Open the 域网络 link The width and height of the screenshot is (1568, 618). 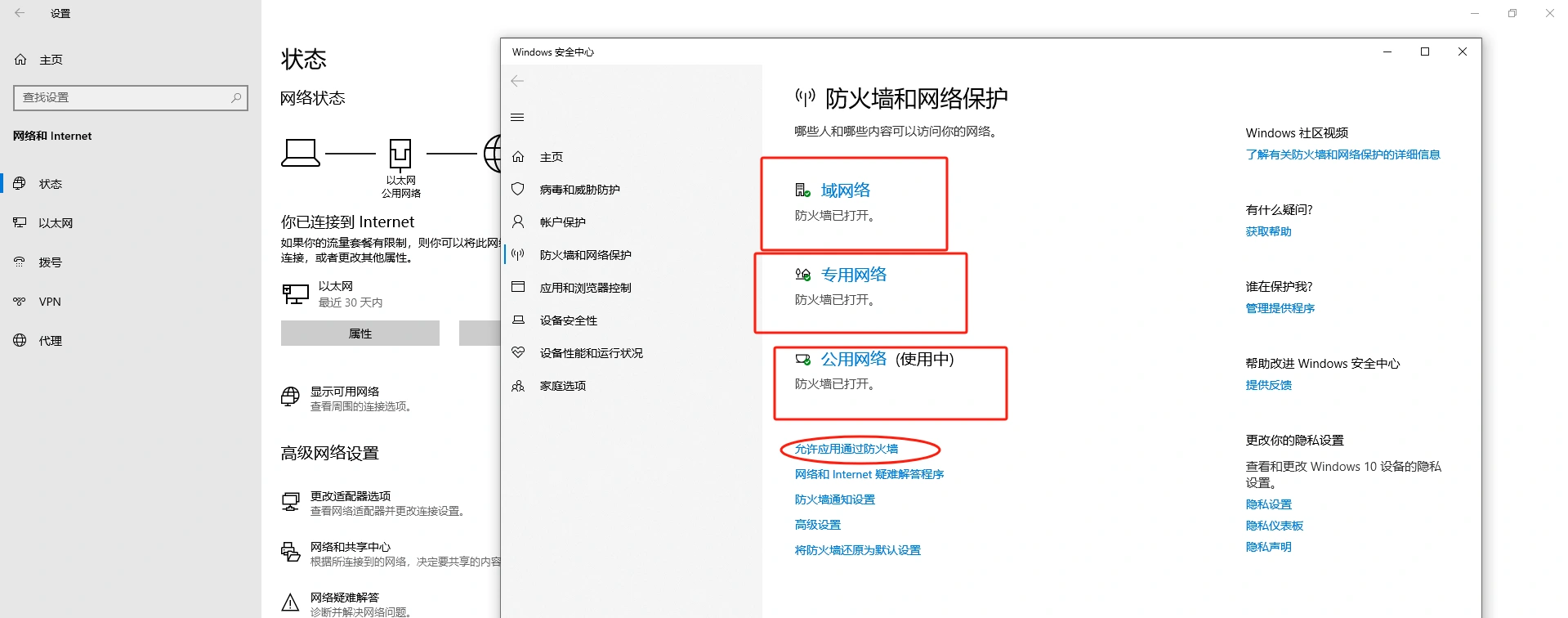point(846,190)
